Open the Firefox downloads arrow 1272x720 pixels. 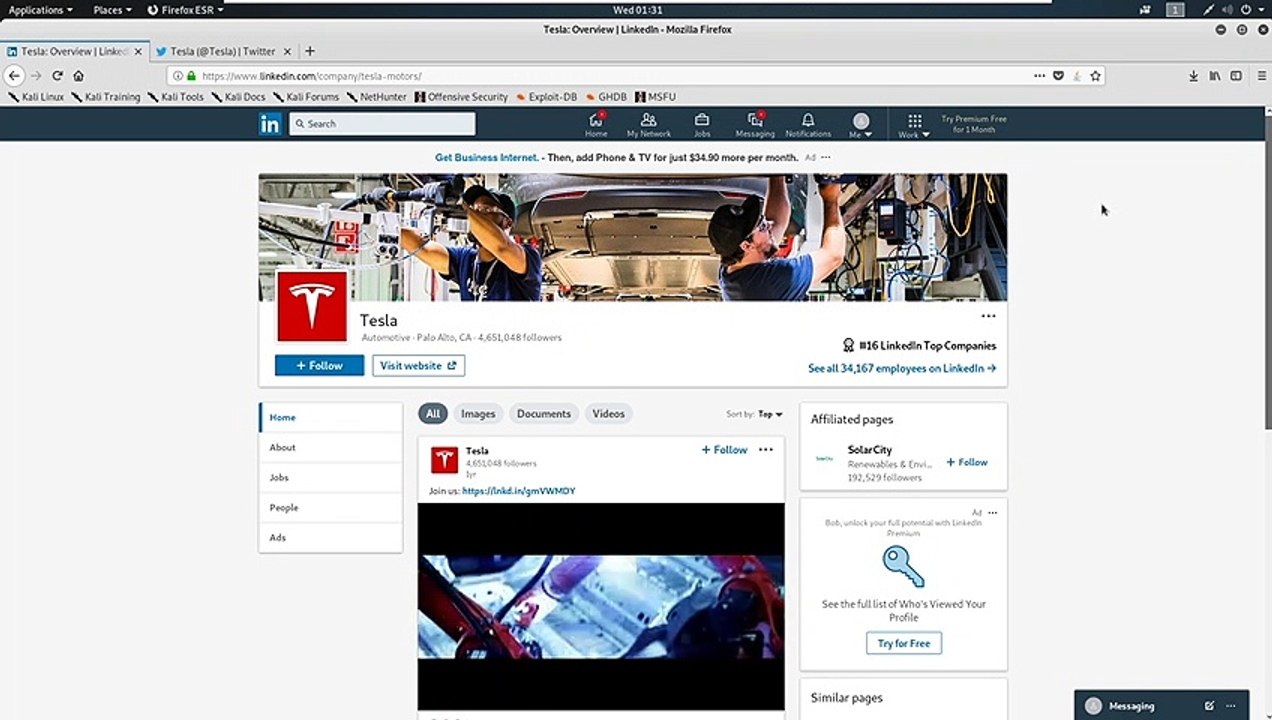pyautogui.click(x=1194, y=76)
